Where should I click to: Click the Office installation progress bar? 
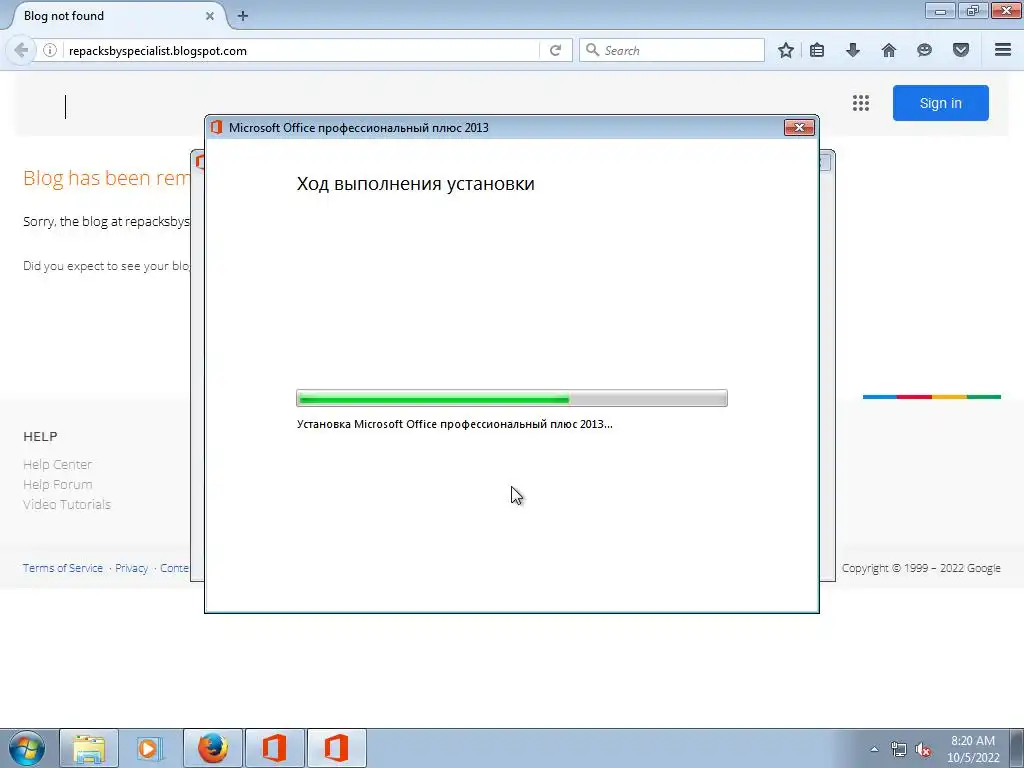click(x=511, y=398)
